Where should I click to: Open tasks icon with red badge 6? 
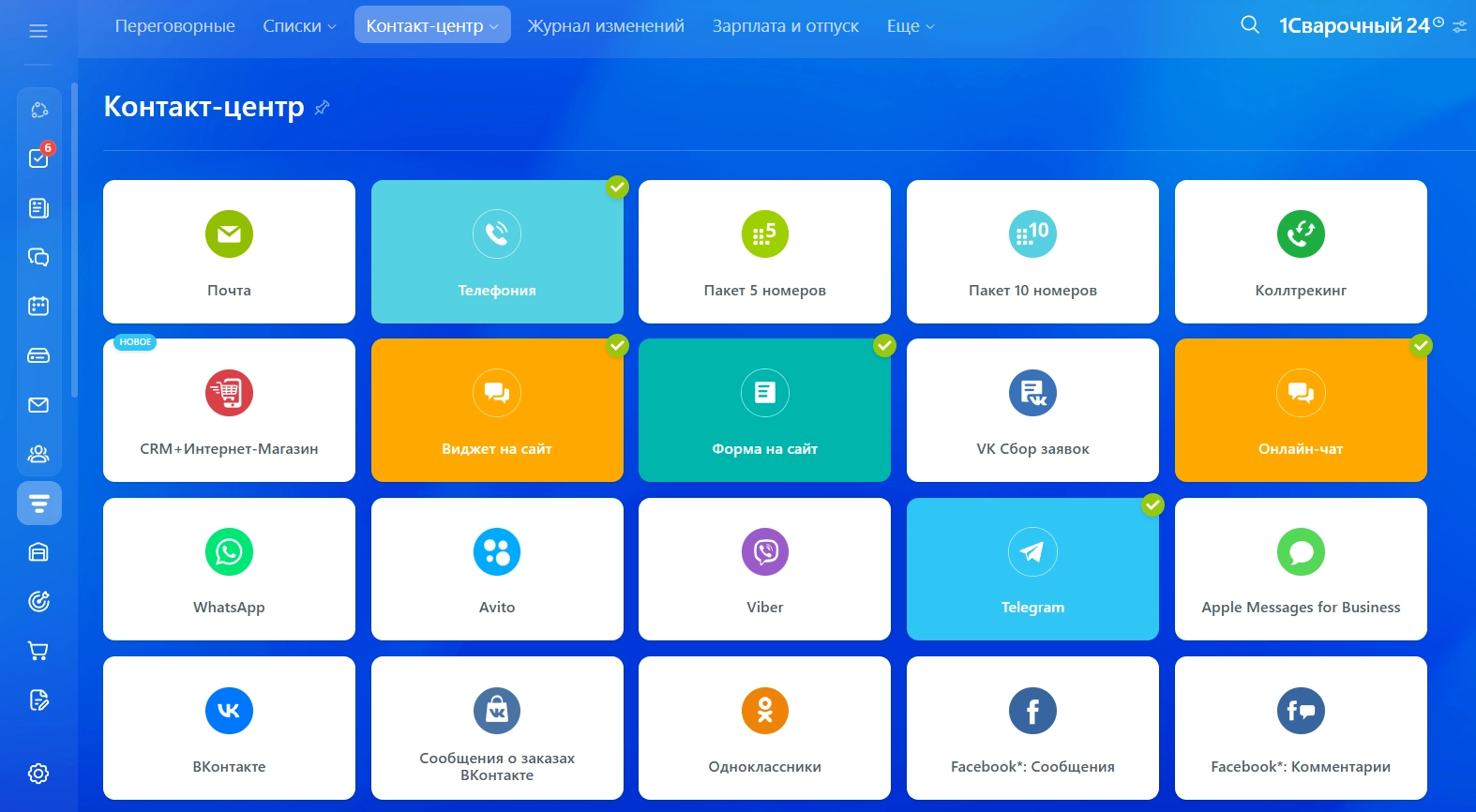click(38, 158)
